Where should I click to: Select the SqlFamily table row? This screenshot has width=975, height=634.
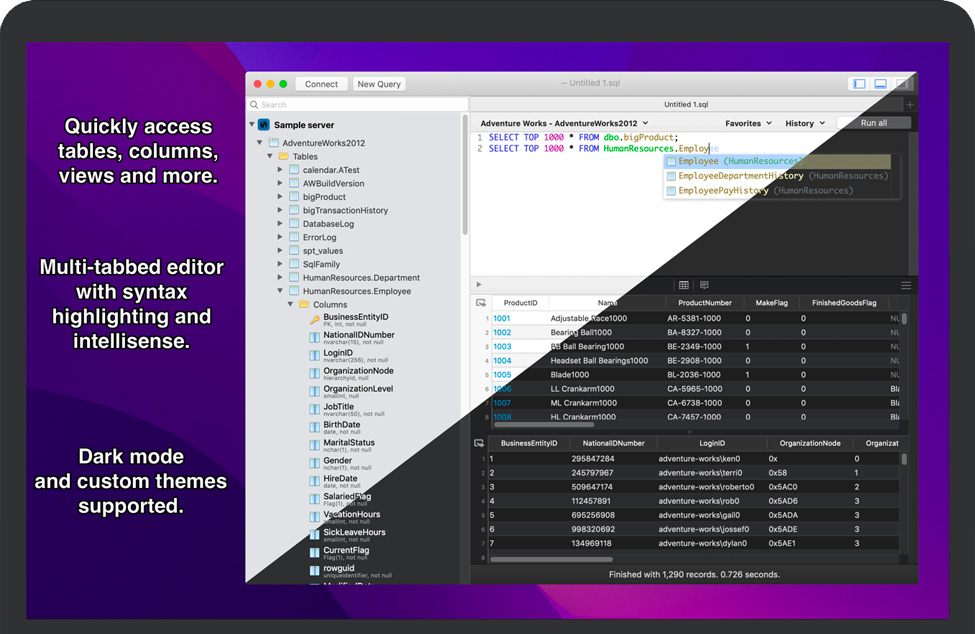tap(321, 264)
